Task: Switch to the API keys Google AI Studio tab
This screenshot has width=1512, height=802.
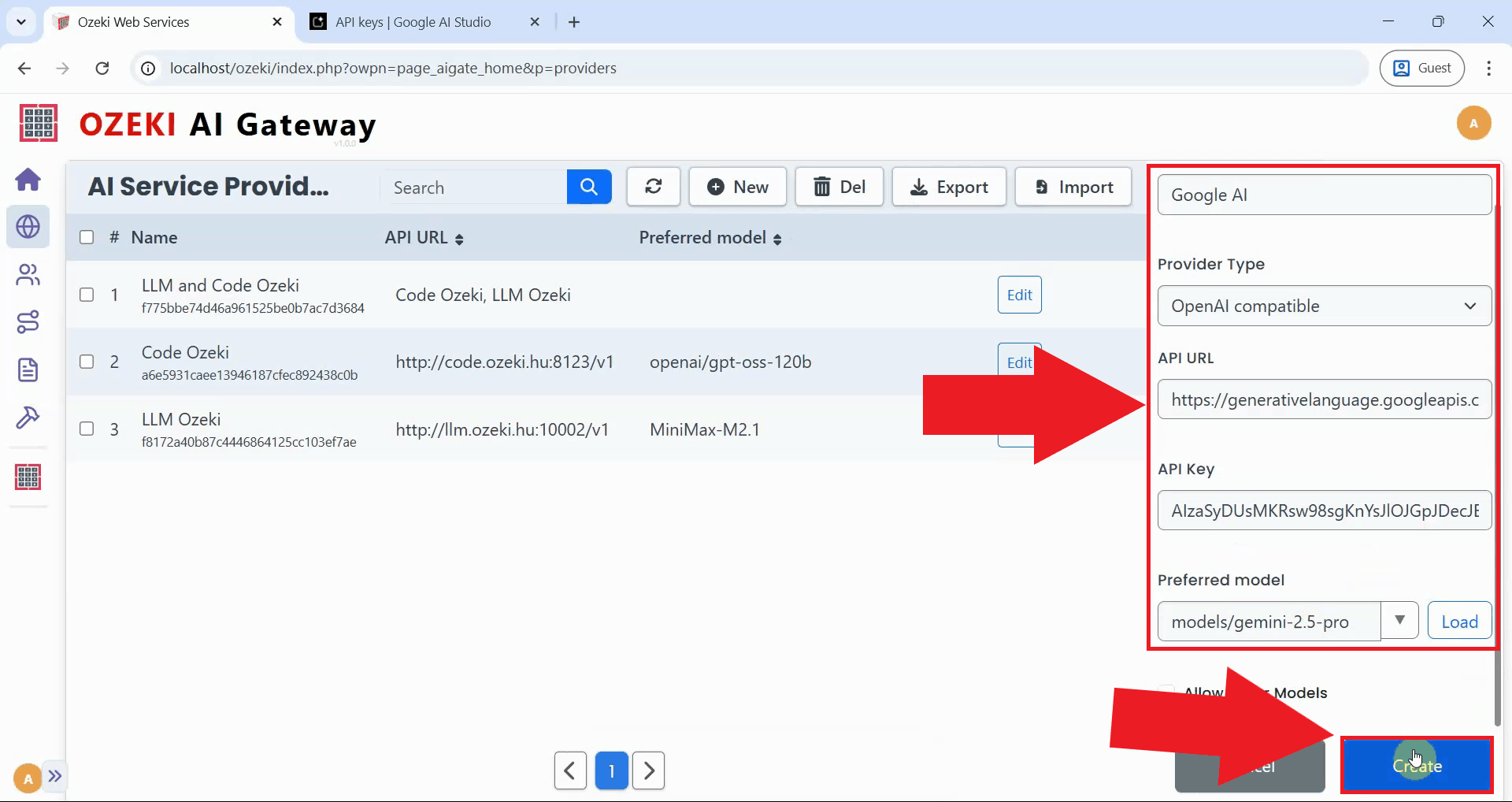Action: pyautogui.click(x=415, y=21)
